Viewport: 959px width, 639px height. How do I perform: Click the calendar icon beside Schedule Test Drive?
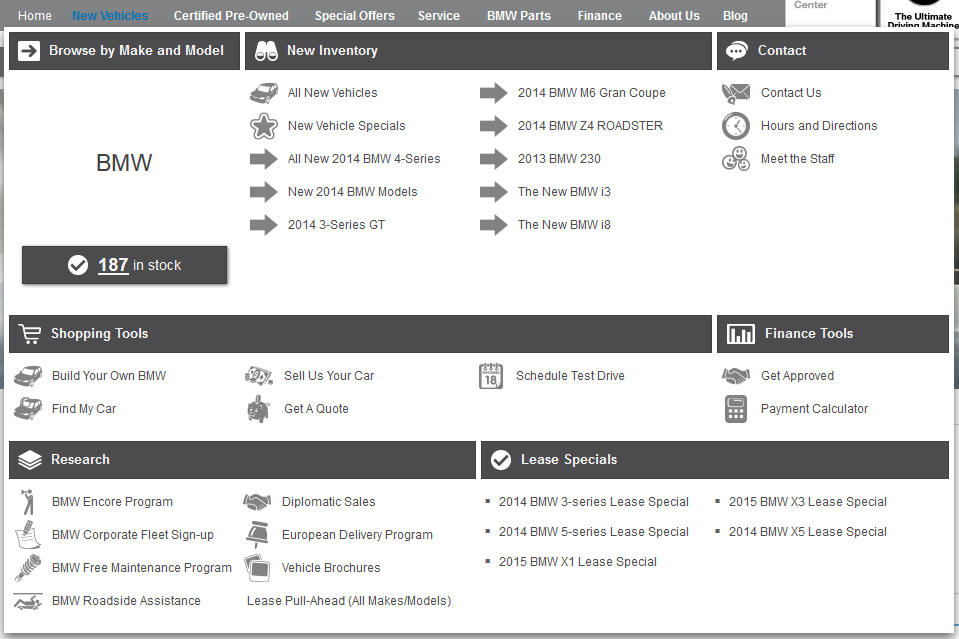[x=491, y=376]
